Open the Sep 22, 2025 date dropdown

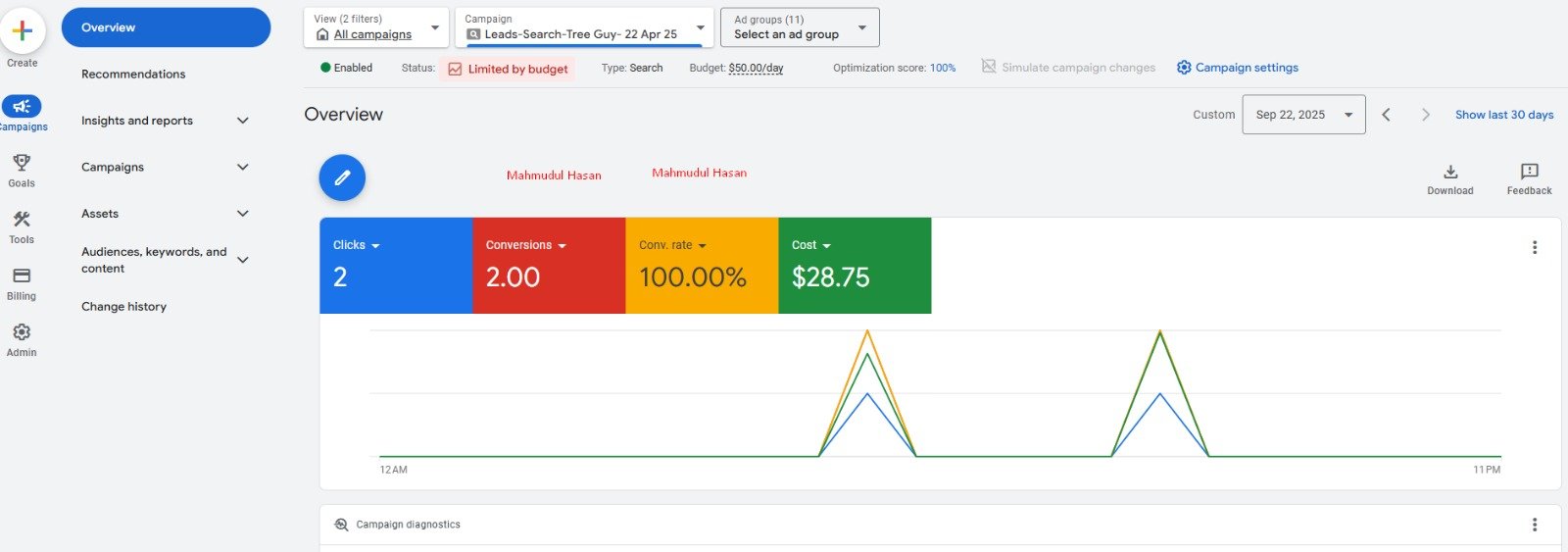click(x=1303, y=115)
